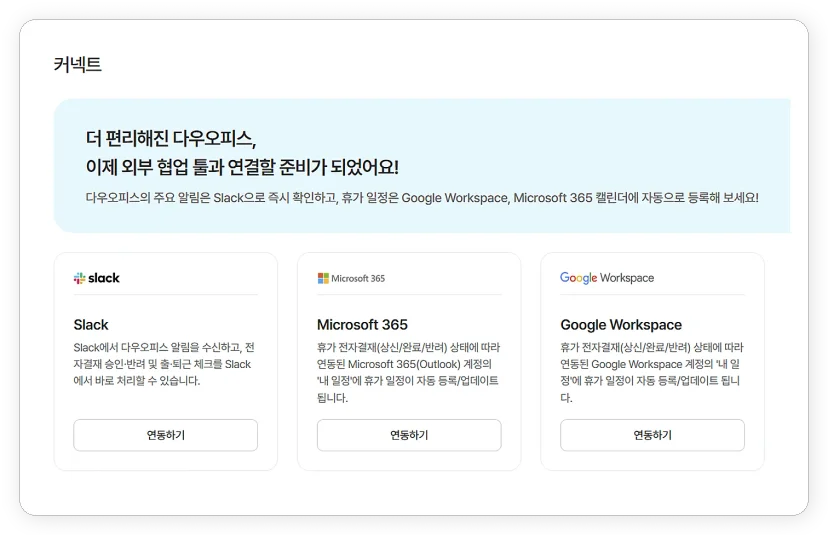Select the 커넥트 page title
The width and height of the screenshot is (828, 535).
coord(78,64)
